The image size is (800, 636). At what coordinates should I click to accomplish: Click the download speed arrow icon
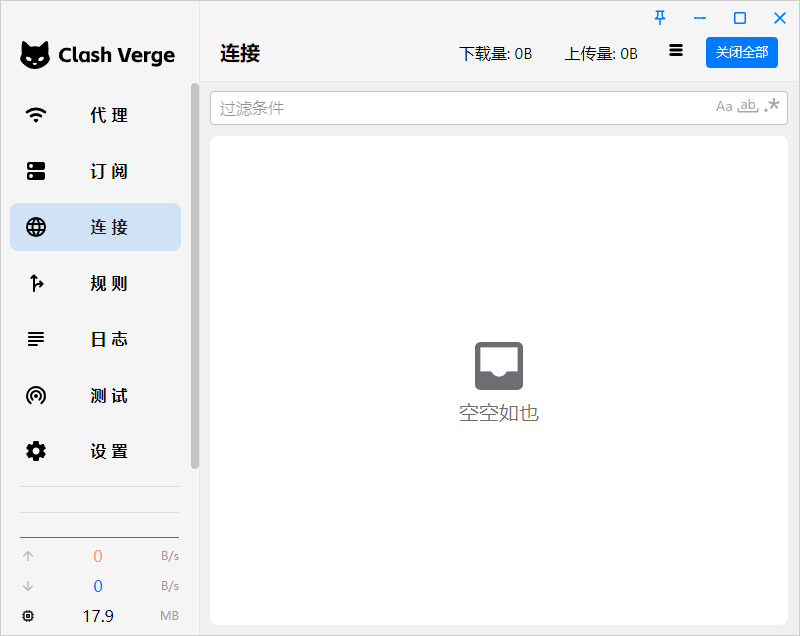click(x=28, y=586)
